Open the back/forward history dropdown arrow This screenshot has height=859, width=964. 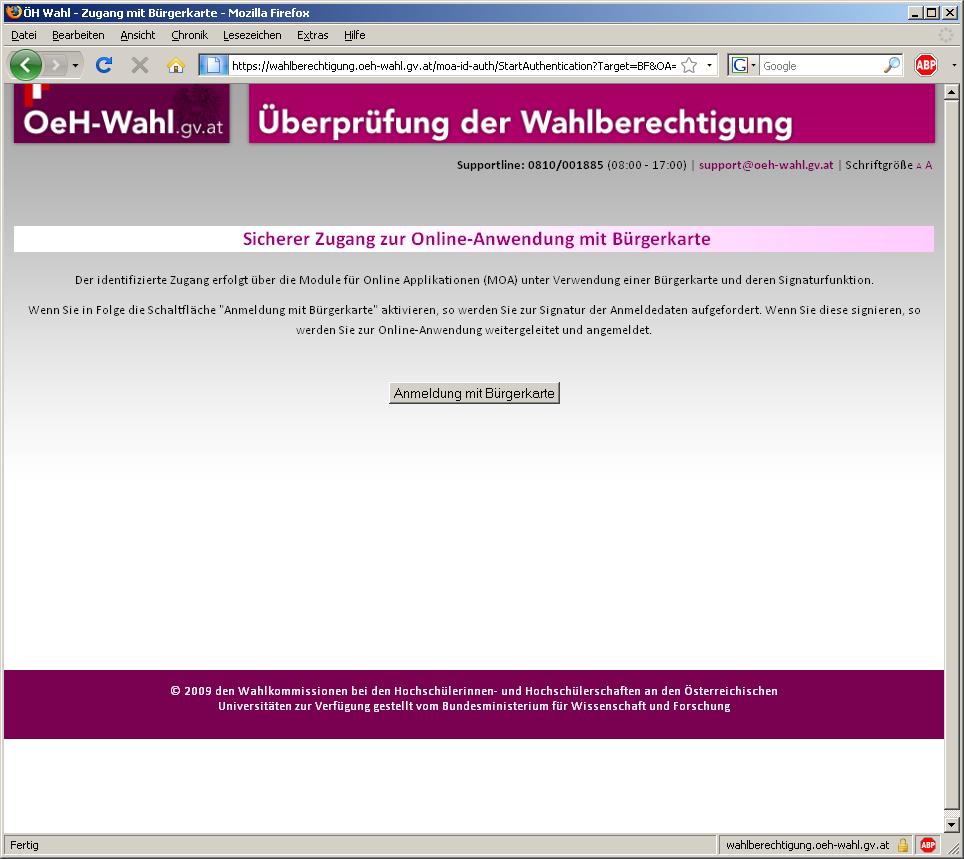click(75, 66)
